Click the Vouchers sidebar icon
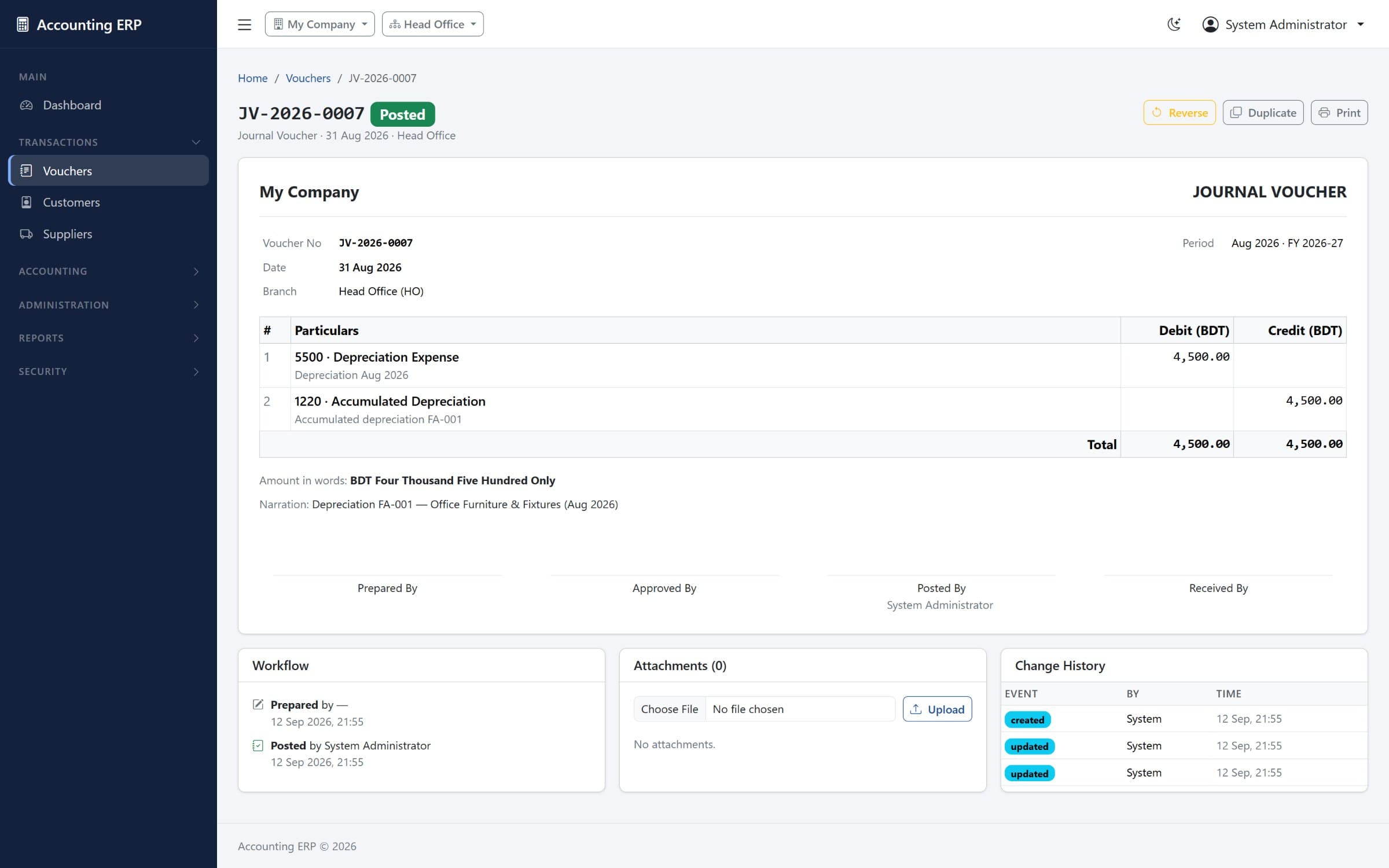Viewport: 1389px width, 868px height. pos(26,171)
